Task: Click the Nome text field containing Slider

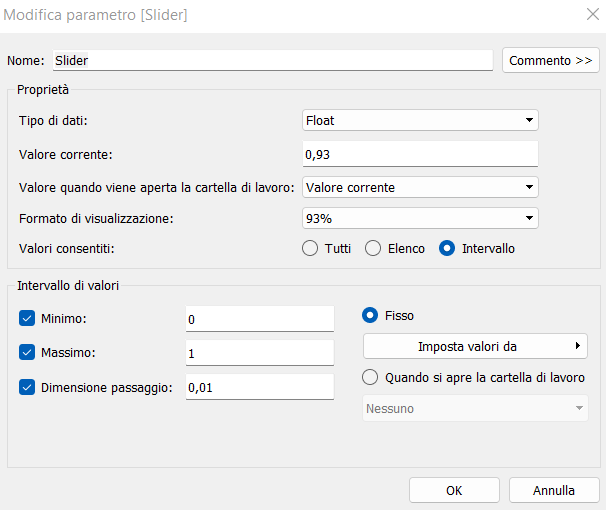Action: (x=272, y=61)
